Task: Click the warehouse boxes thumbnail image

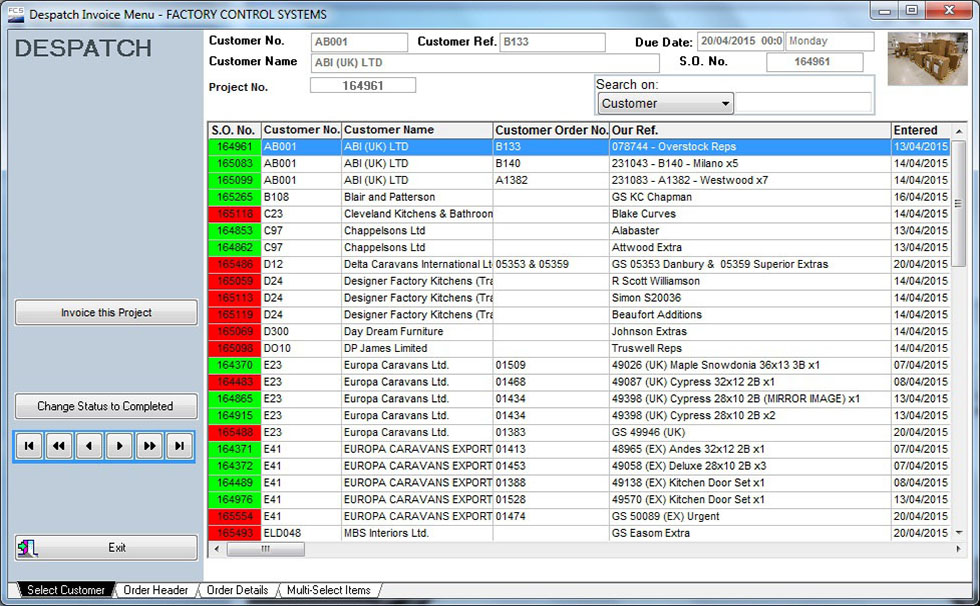Action: click(929, 60)
